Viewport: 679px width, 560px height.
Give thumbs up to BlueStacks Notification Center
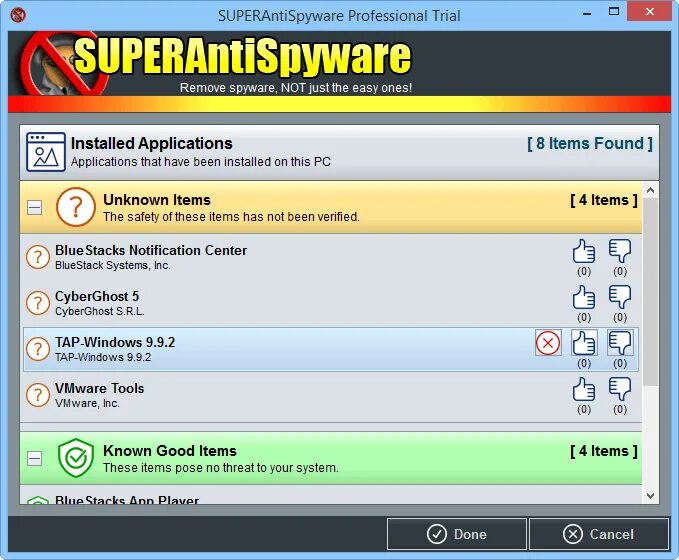[x=584, y=251]
